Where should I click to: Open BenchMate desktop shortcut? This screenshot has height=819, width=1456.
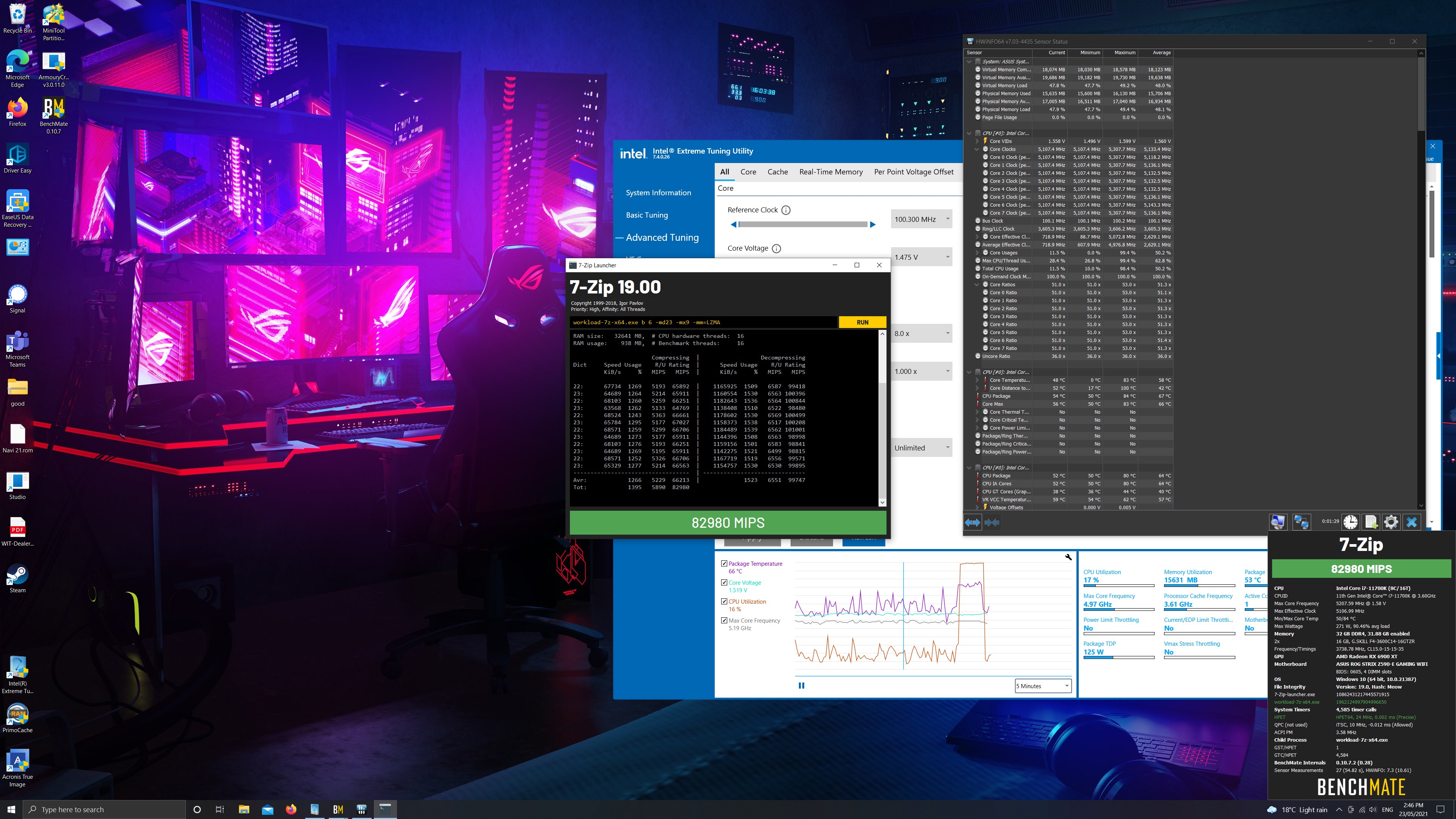(54, 116)
